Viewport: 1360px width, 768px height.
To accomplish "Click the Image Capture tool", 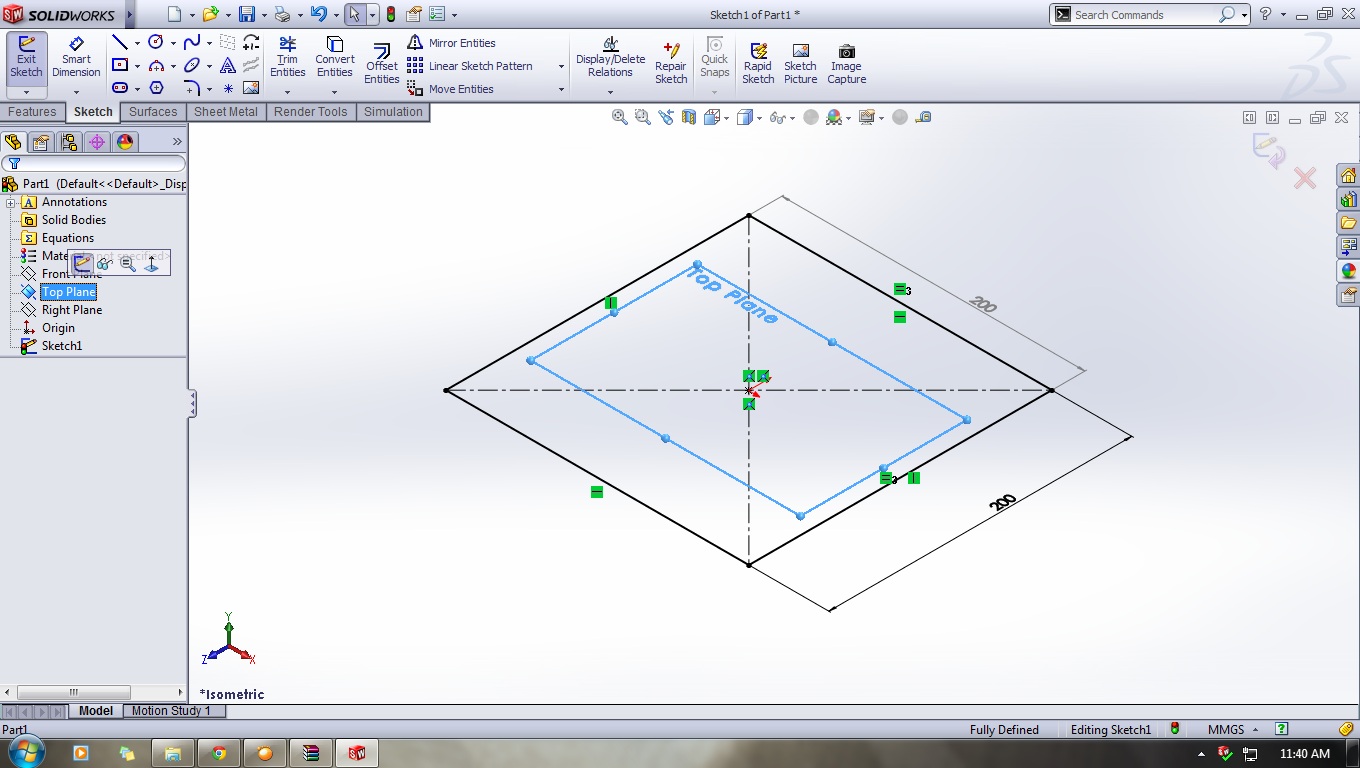I will [x=847, y=62].
